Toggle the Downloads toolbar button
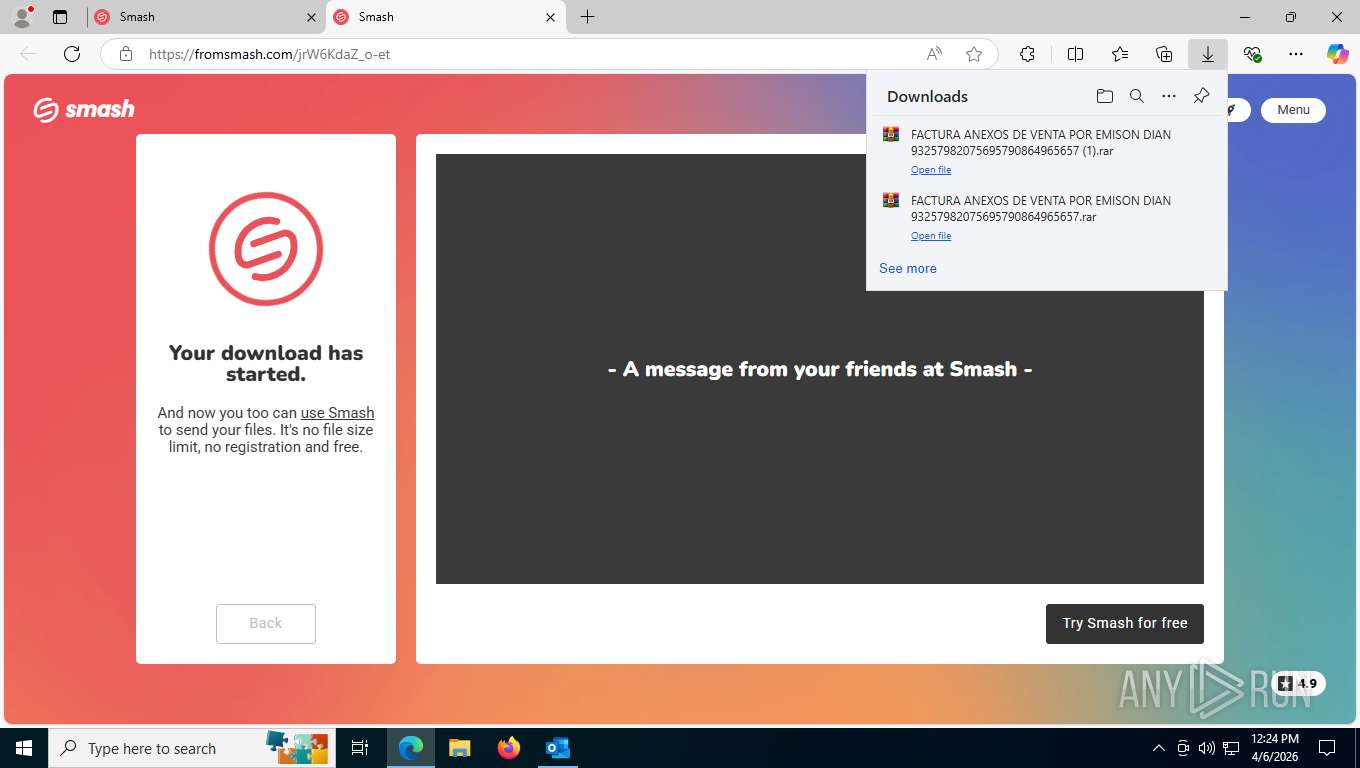Image resolution: width=1360 pixels, height=768 pixels. pos(1208,54)
